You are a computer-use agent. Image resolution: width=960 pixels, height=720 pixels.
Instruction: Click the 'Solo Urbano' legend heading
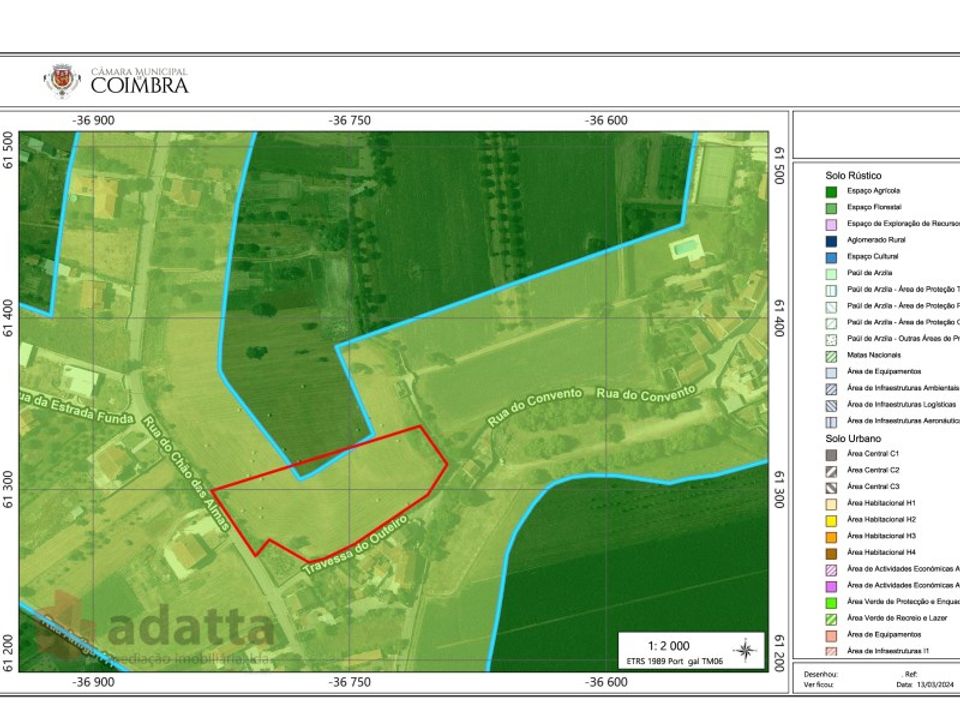pyautogui.click(x=853, y=438)
